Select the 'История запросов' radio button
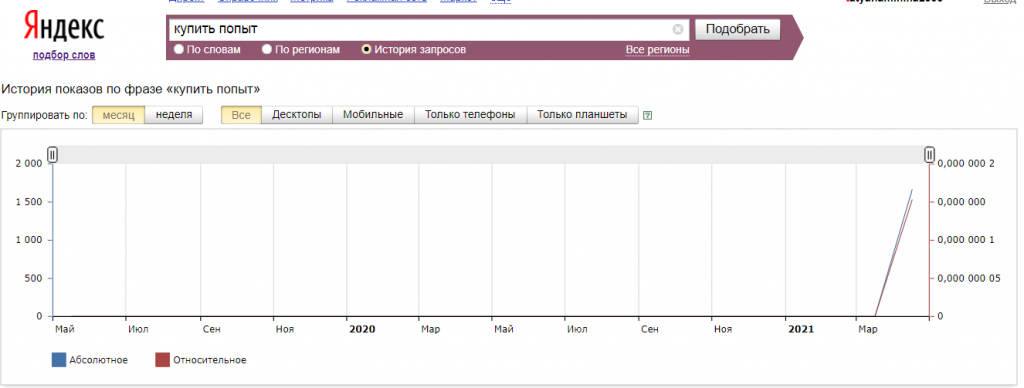Image resolution: width=1024 pixels, height=388 pixels. pyautogui.click(x=366, y=50)
